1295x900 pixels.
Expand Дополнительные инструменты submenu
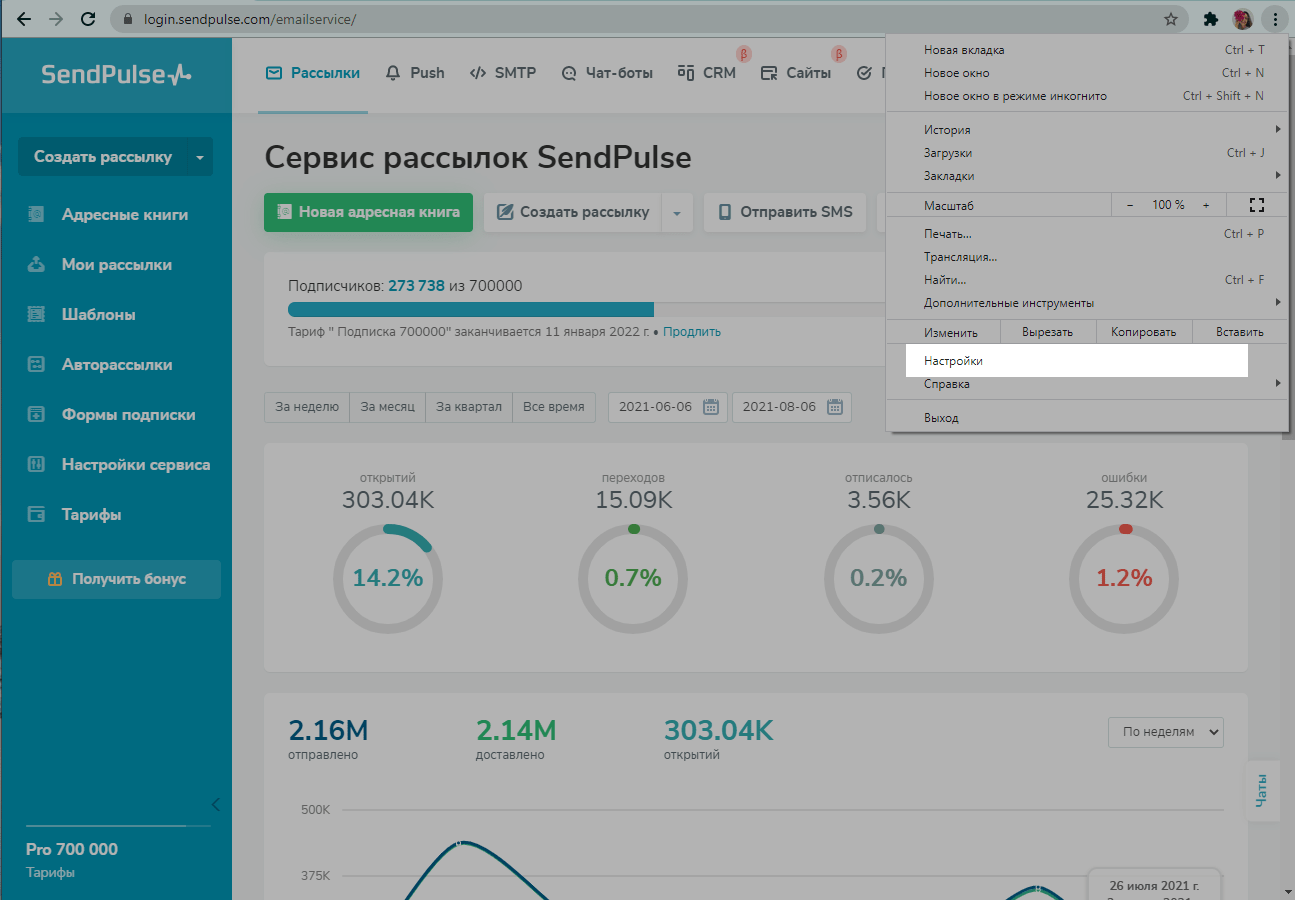point(1086,303)
